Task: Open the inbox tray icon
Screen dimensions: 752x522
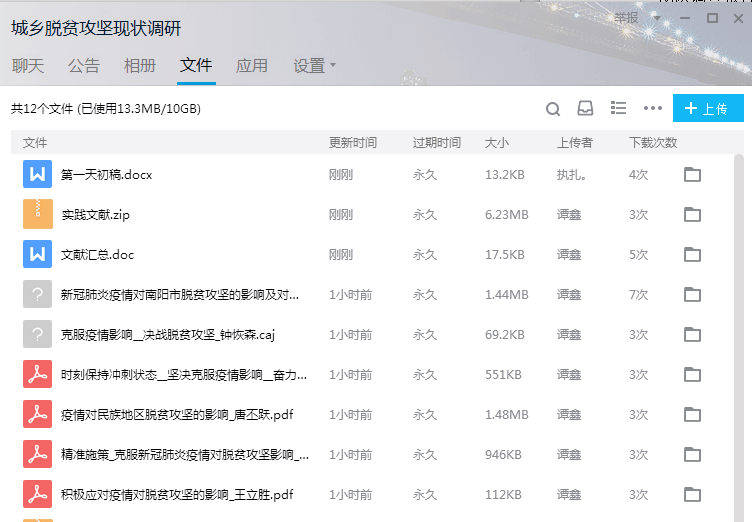Action: (585, 109)
